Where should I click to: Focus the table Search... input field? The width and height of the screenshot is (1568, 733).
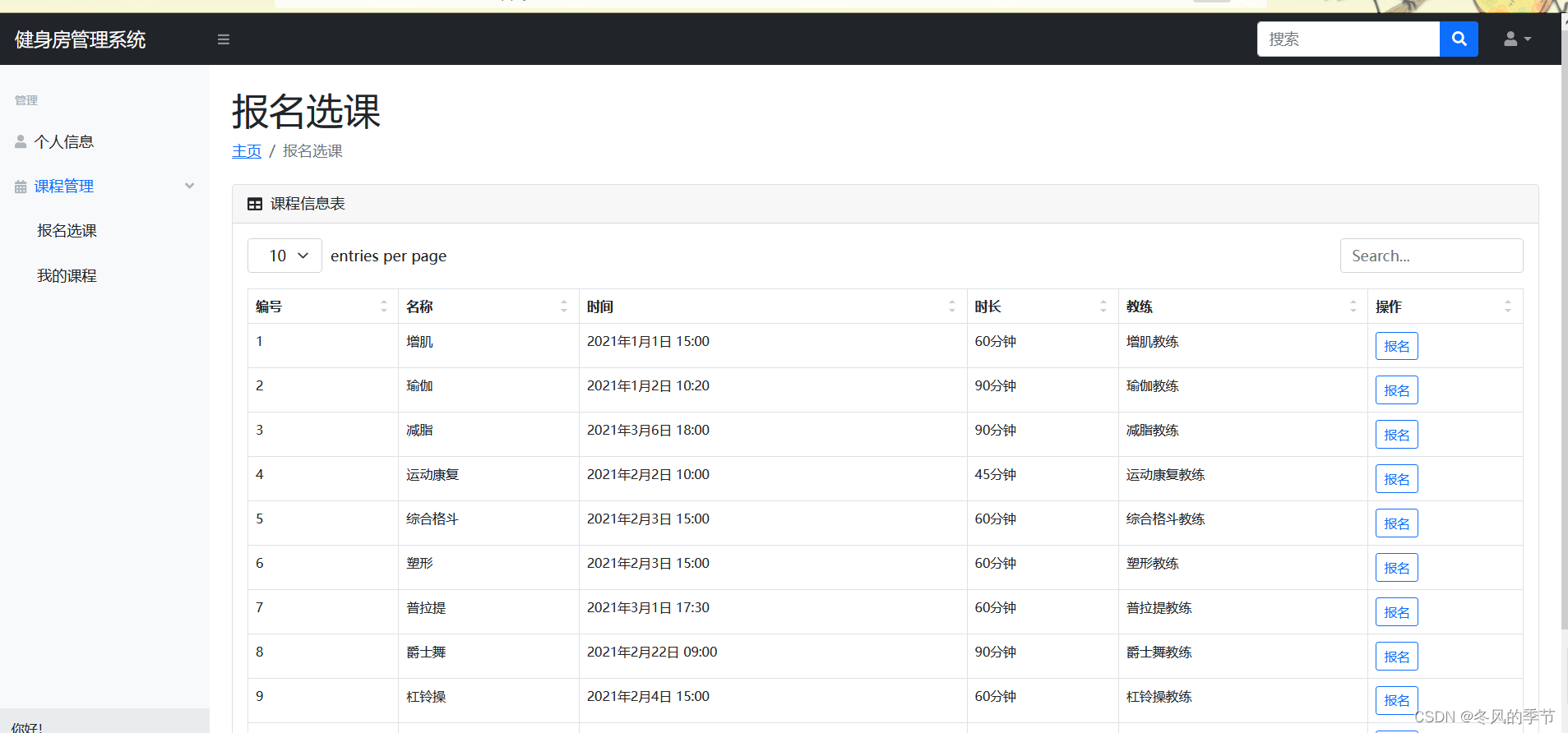(x=1432, y=256)
